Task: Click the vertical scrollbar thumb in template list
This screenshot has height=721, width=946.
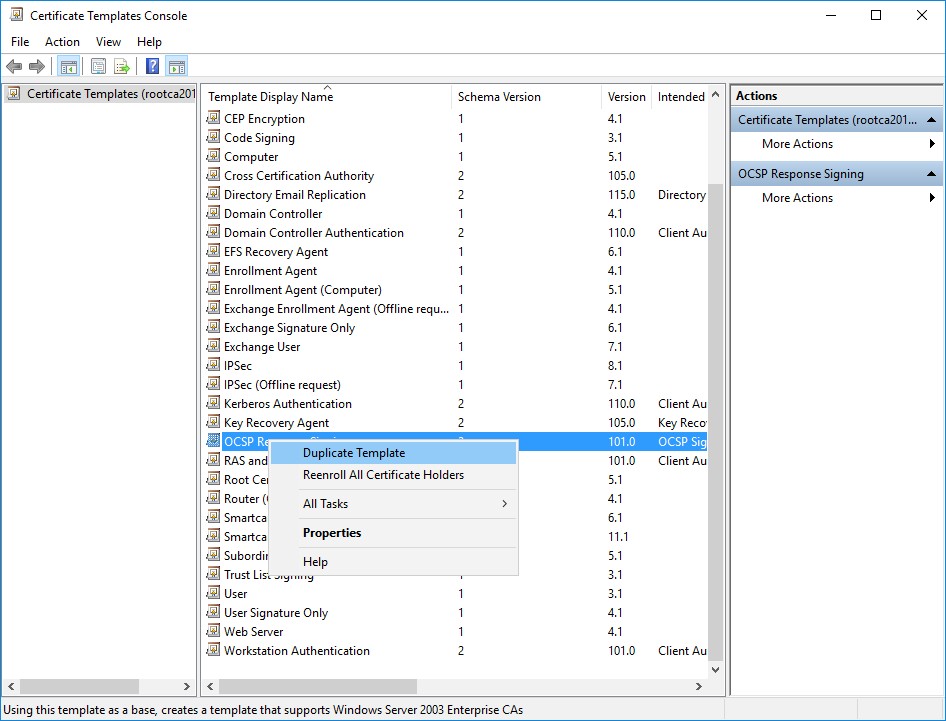Action: coord(716,422)
